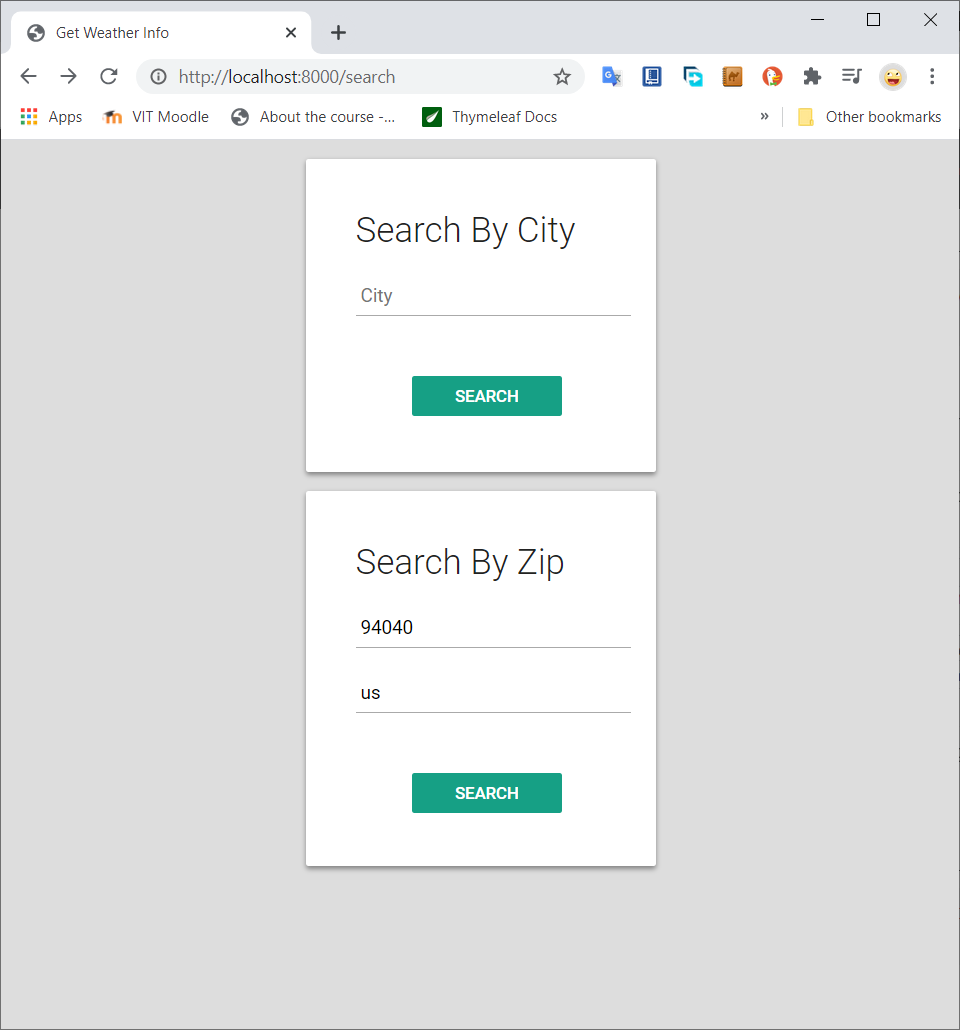Open the Thymeleaf Docs bookmark
Viewport: 960px width, 1030px height.
(489, 116)
